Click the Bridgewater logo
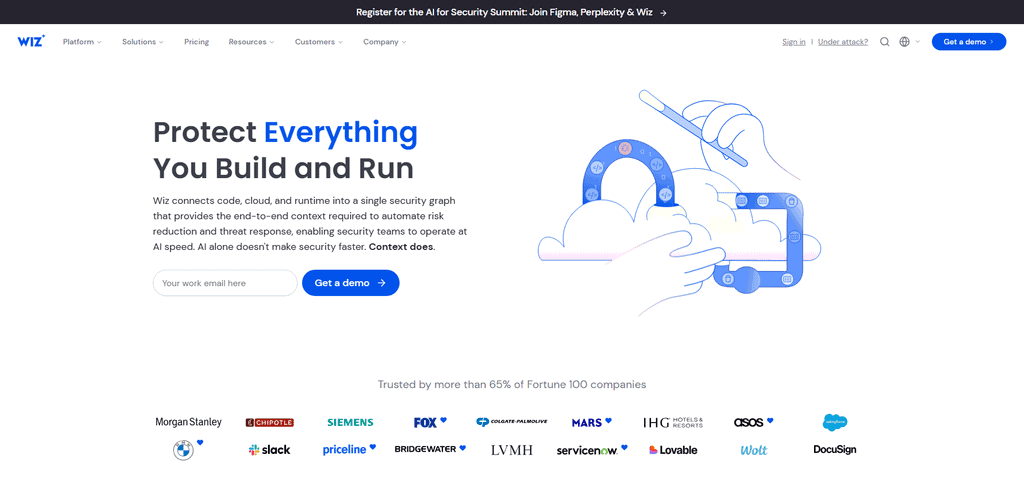The image size is (1024, 501). 425,449
